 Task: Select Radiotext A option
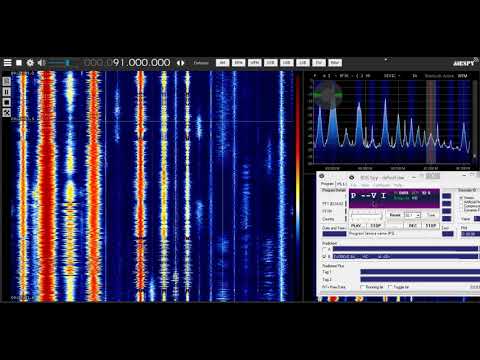325,249
